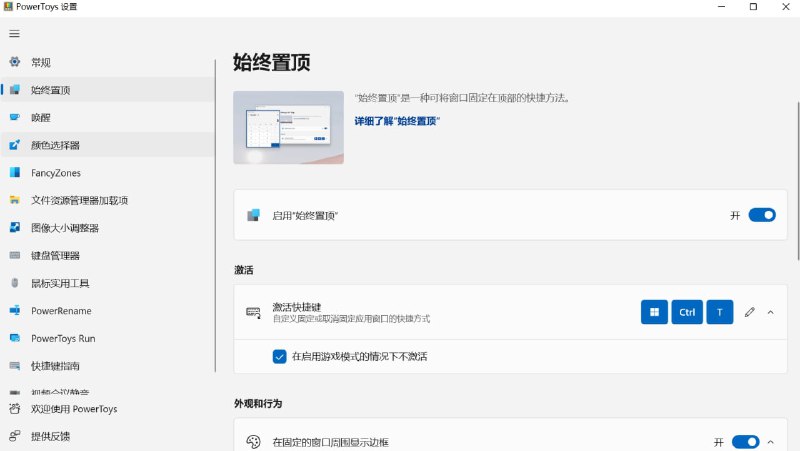Select 文件资源管理器加载项 in the sidebar
The image size is (800, 451).
click(107, 200)
